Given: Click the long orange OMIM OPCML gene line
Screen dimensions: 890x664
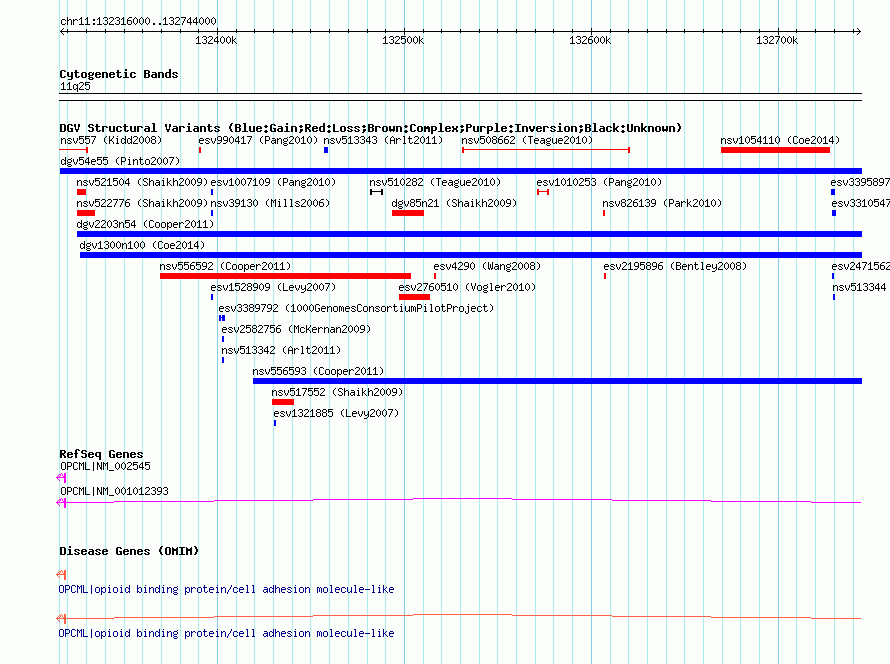Looking at the screenshot, I should pos(459,617).
